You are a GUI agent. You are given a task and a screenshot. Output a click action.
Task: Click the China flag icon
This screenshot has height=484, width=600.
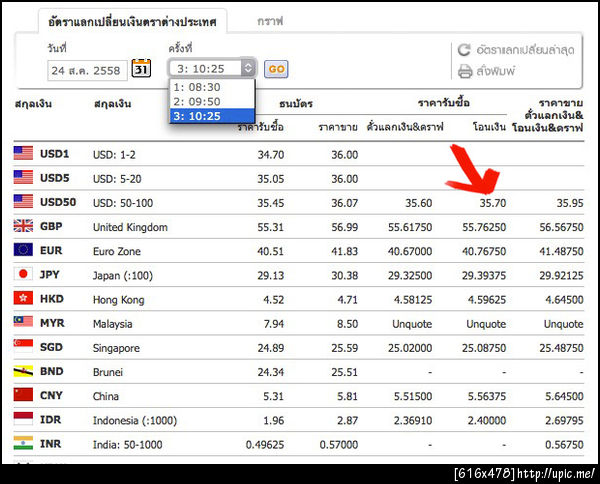tap(23, 394)
